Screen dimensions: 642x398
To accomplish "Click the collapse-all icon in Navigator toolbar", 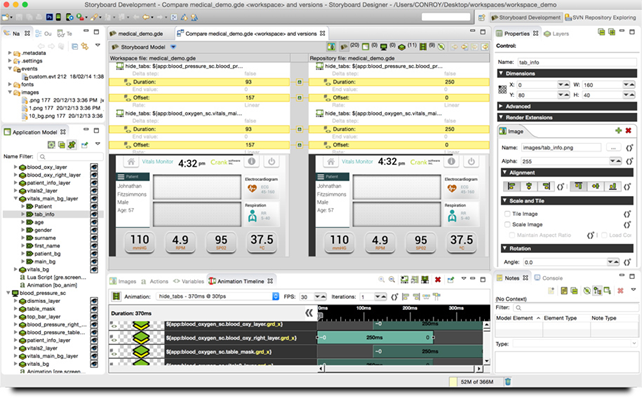I will (x=75, y=46).
